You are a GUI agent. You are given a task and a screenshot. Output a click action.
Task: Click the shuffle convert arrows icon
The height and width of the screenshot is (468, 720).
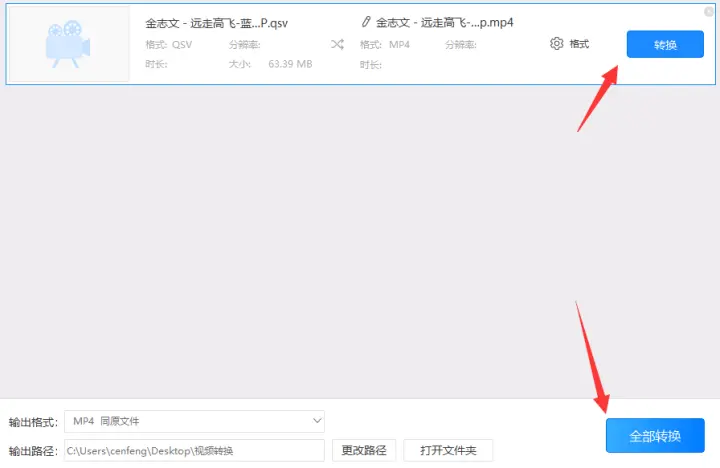337,44
